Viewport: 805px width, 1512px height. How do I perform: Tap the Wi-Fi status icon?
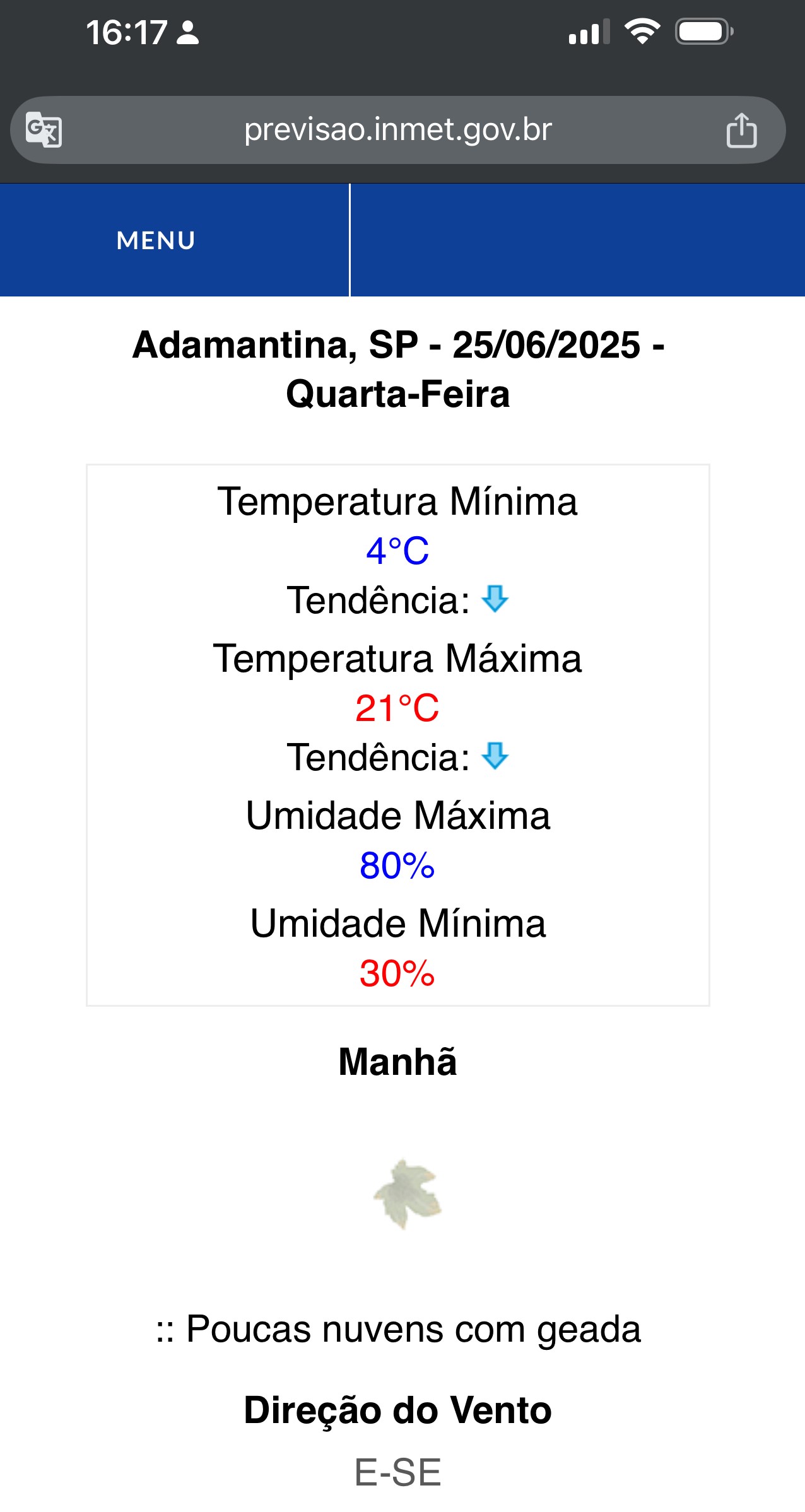tap(642, 32)
